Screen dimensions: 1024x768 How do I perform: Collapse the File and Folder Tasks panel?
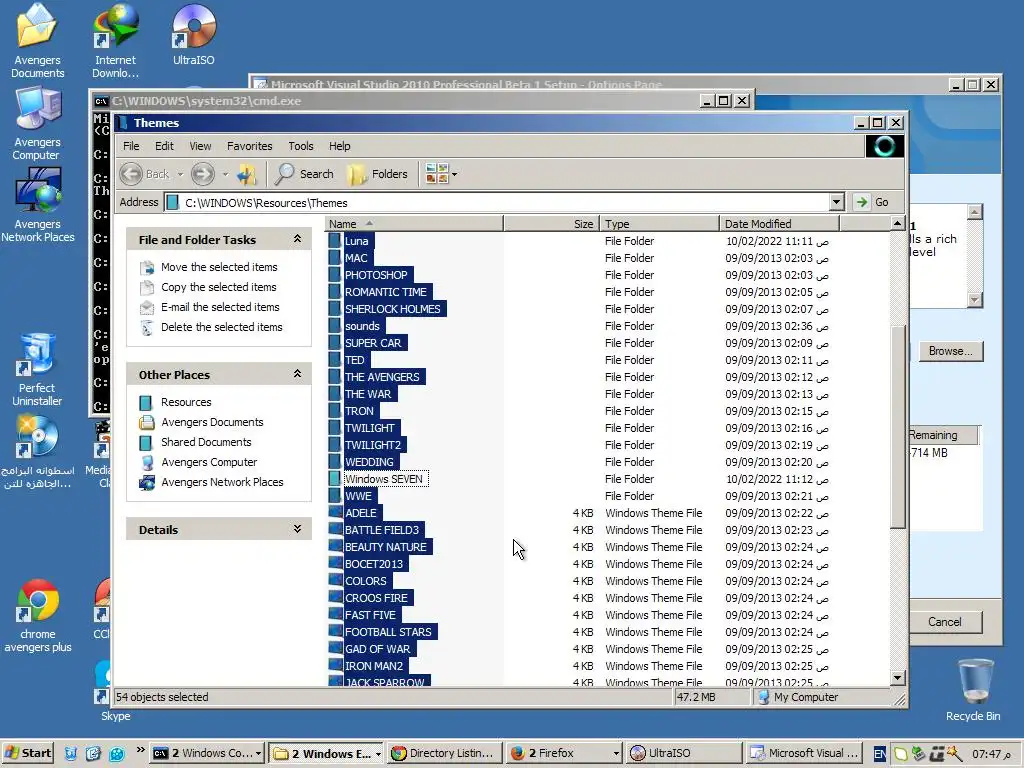(x=297, y=239)
